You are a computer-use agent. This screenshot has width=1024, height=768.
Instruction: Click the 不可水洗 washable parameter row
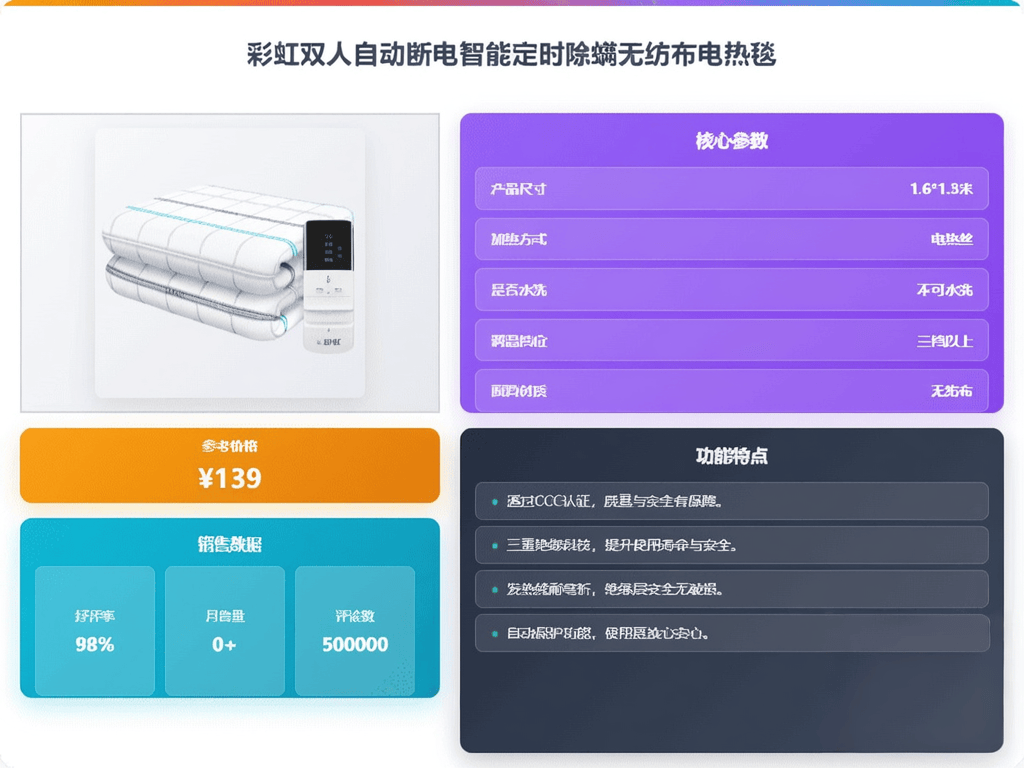click(x=731, y=290)
